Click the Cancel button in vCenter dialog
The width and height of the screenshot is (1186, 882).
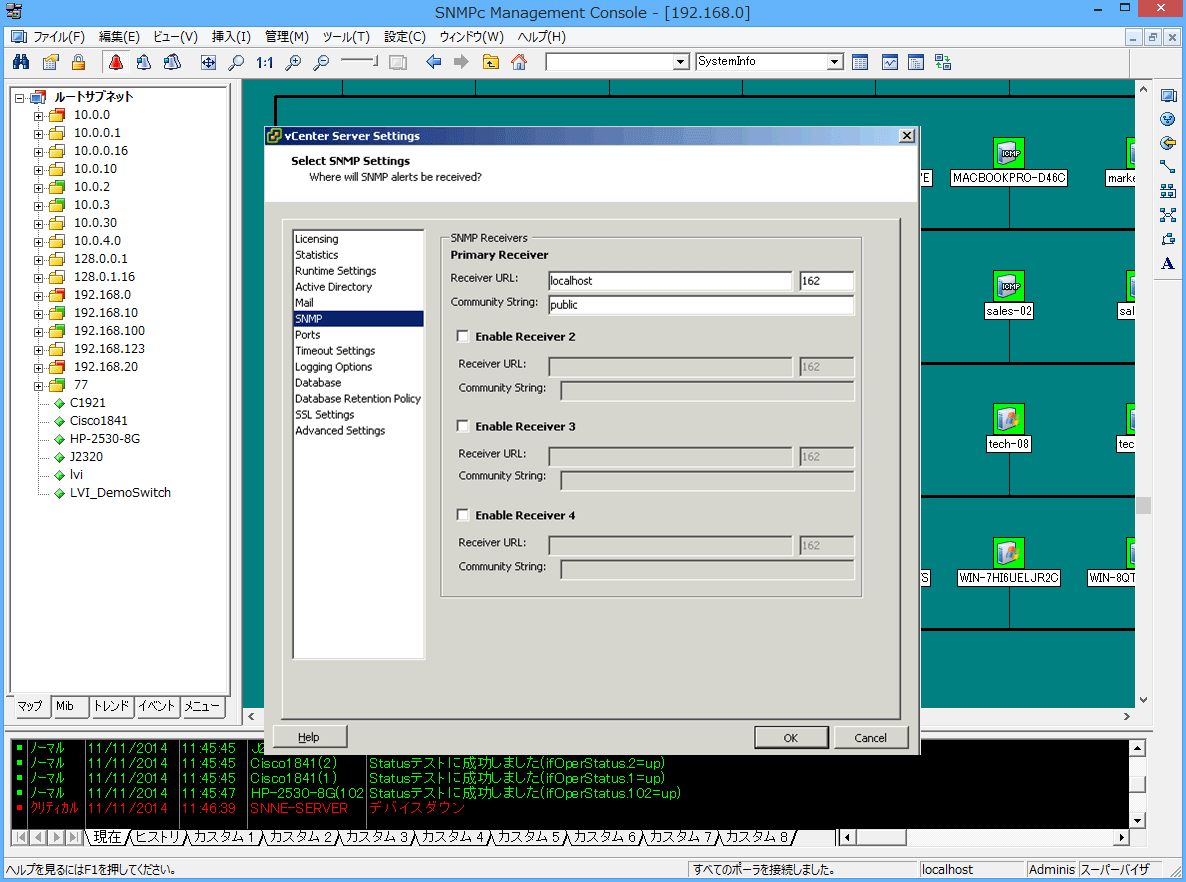coord(871,738)
